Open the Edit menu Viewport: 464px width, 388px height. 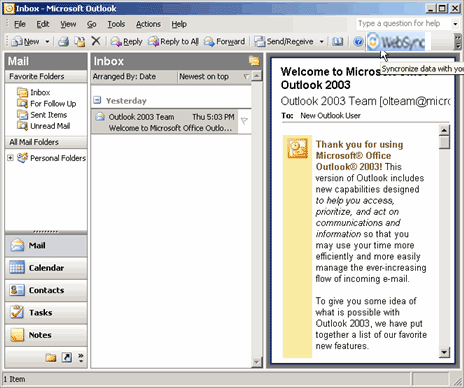(43, 24)
